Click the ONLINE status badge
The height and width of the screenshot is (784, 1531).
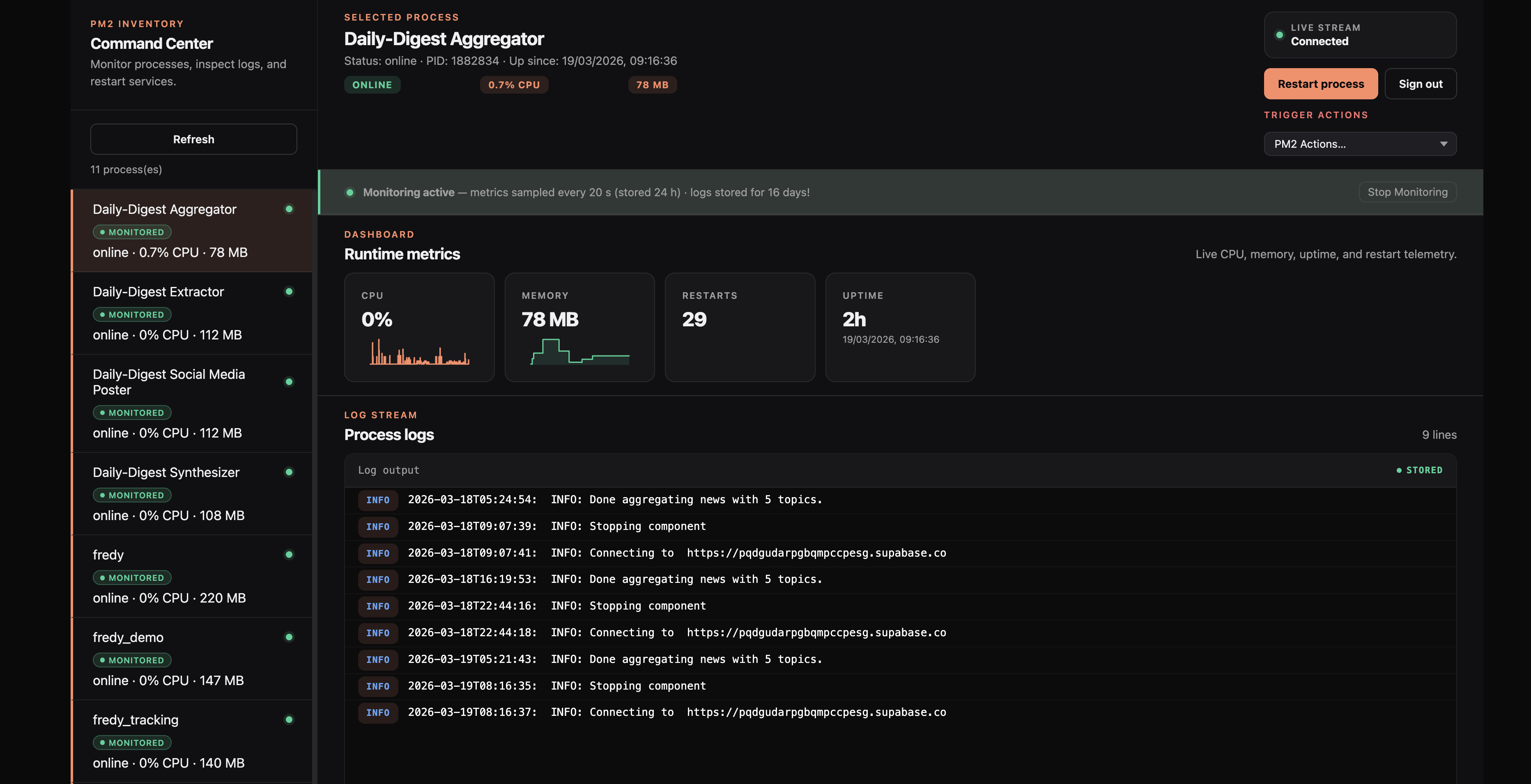(372, 85)
